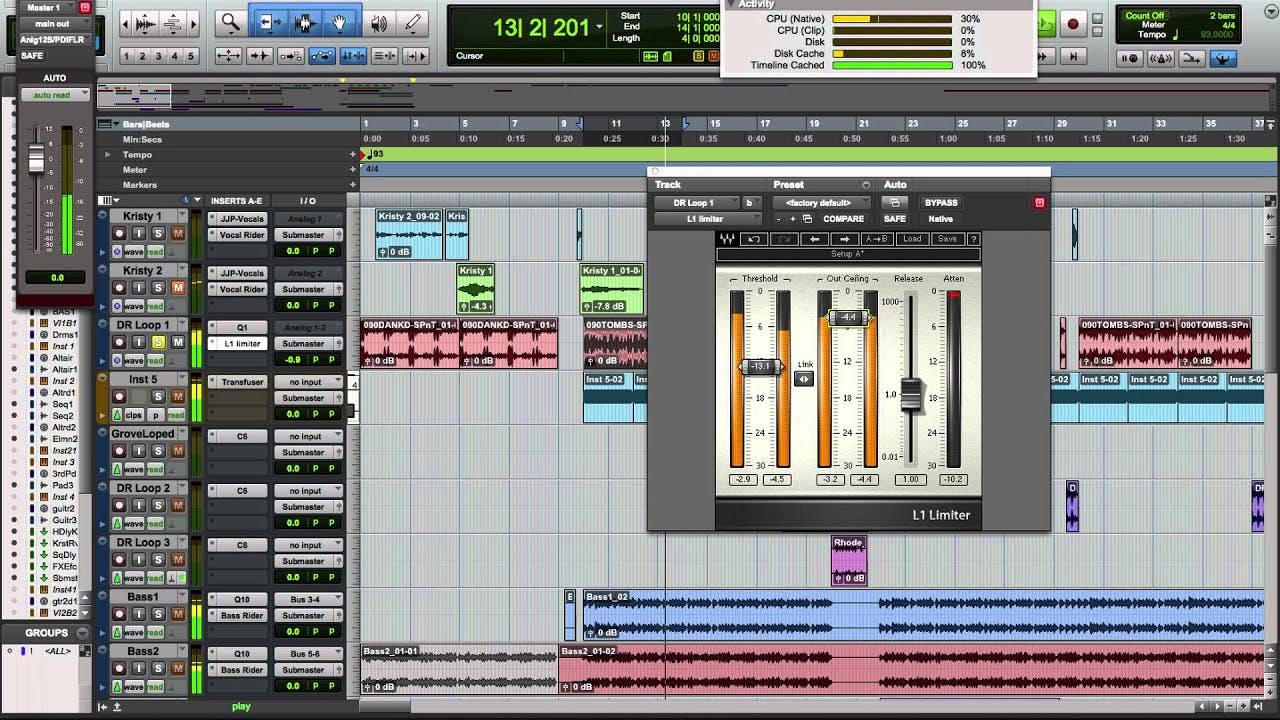Click the Release fader handle
Screen dimensions: 1280x720
pos(911,395)
